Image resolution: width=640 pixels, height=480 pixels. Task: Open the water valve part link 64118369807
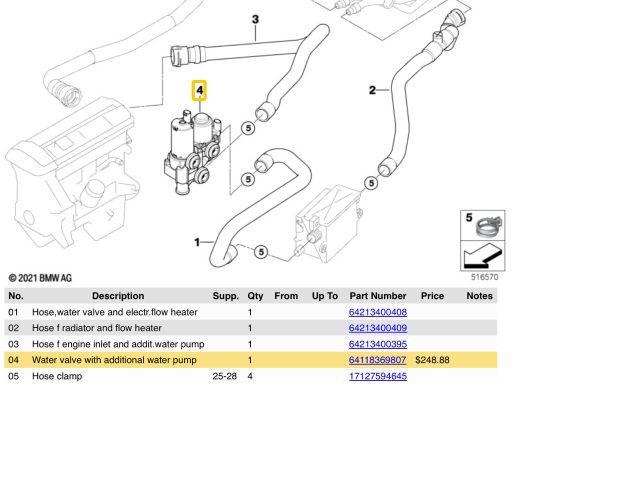pos(377,360)
